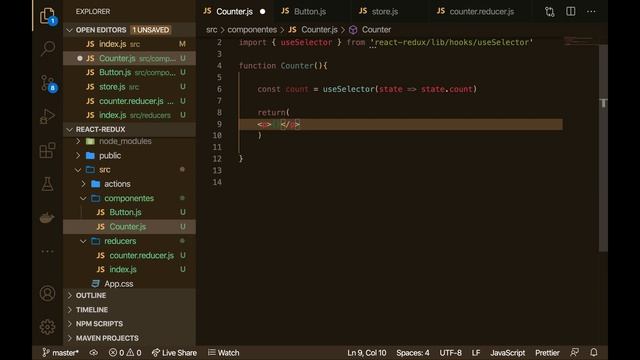Open changes compare icon in editor toolbar
The image size is (640, 360).
(x=550, y=11)
